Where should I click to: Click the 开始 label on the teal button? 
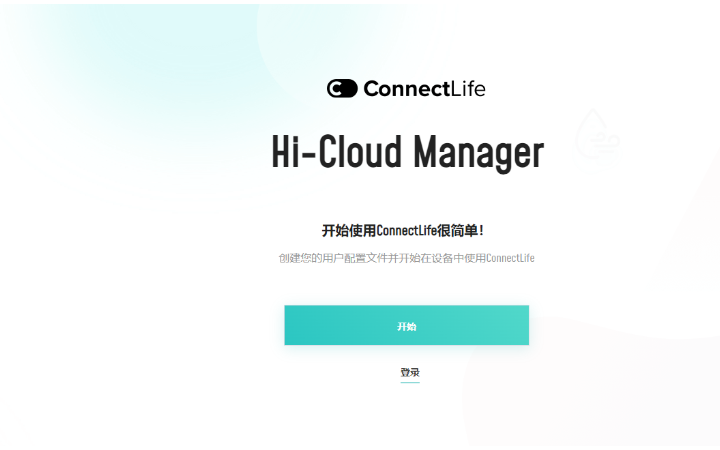(406, 326)
